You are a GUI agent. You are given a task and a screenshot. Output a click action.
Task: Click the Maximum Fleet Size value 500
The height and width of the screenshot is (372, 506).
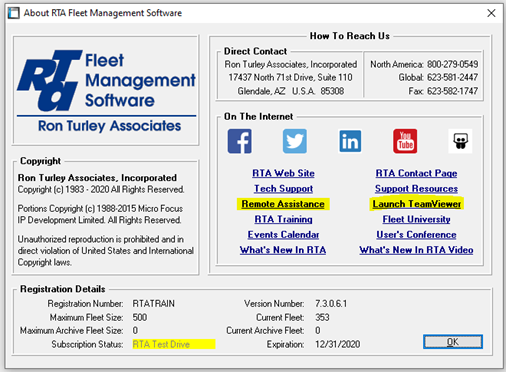pyautogui.click(x=140, y=317)
